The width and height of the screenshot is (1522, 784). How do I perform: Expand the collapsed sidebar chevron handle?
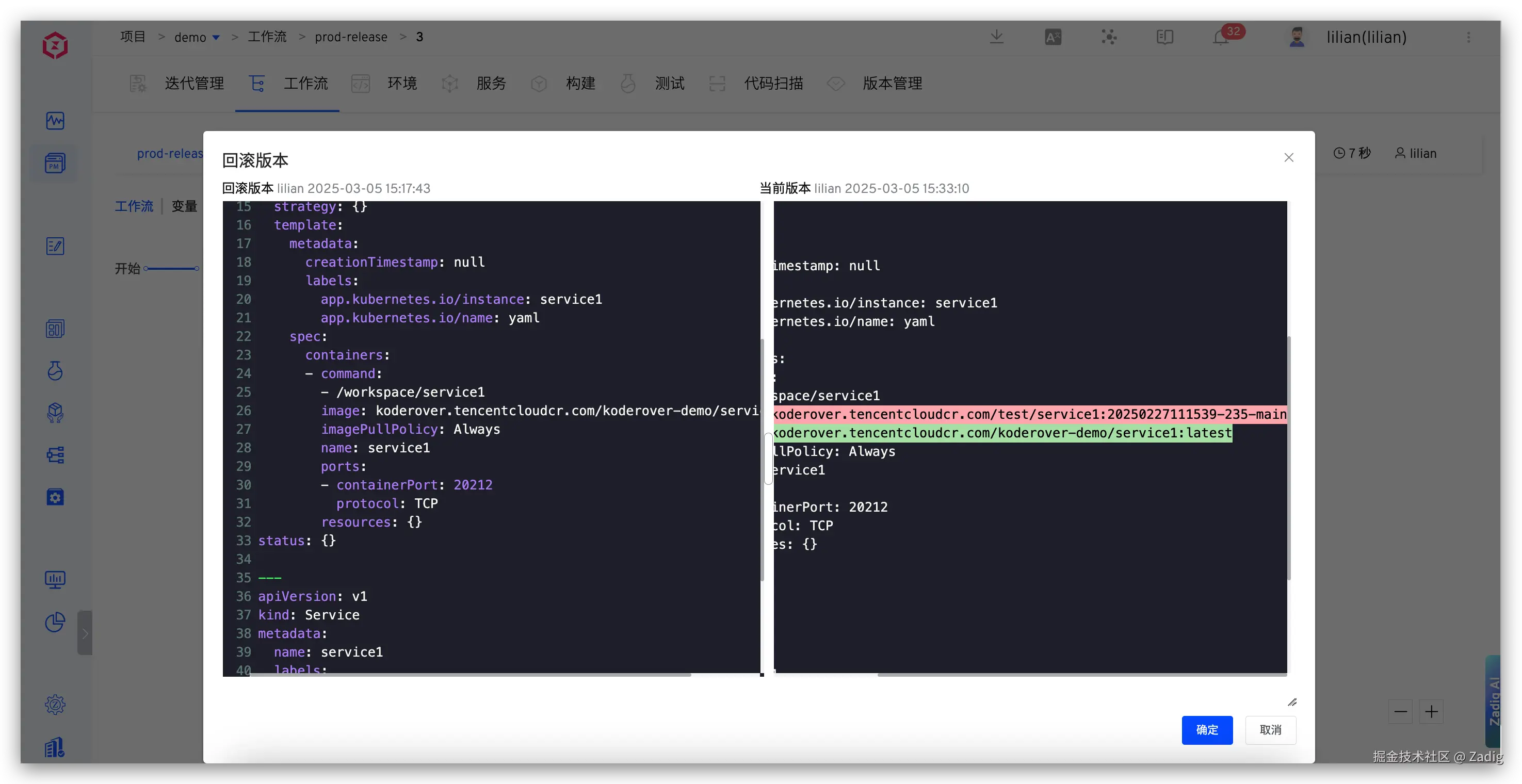(85, 633)
